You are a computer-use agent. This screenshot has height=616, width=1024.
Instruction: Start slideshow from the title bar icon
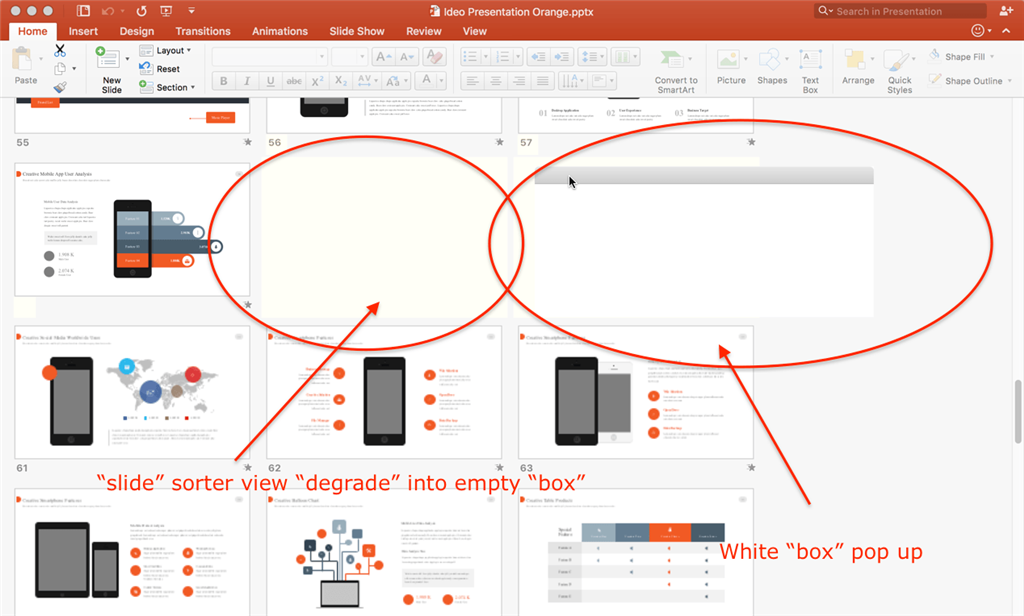(166, 11)
